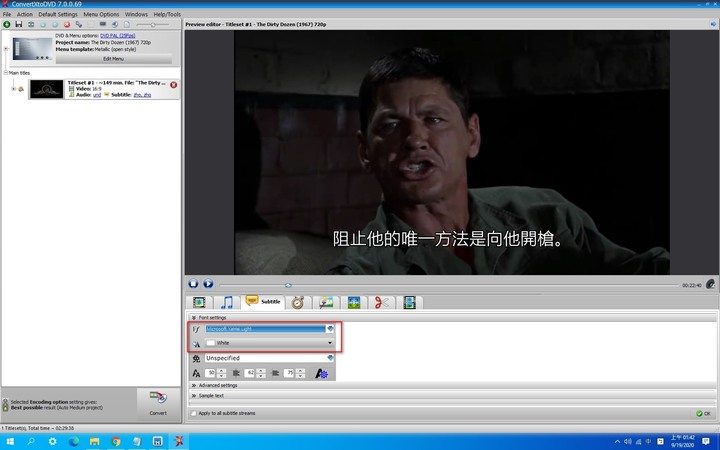This screenshot has height=450, width=720.
Task: Expand the Advanced settings section
Action: [x=193, y=385]
